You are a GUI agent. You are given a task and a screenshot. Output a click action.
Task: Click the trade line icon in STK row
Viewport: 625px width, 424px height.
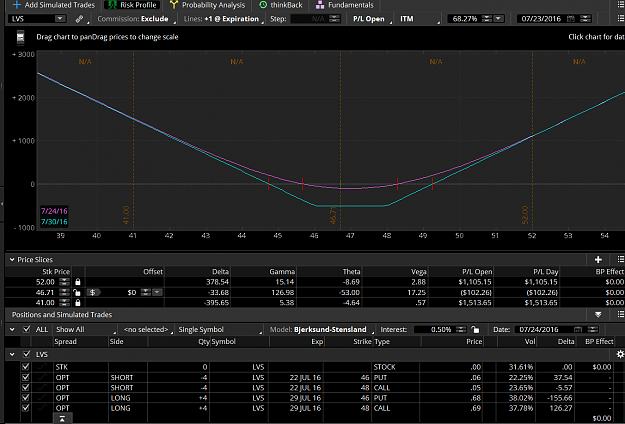tap(41, 367)
